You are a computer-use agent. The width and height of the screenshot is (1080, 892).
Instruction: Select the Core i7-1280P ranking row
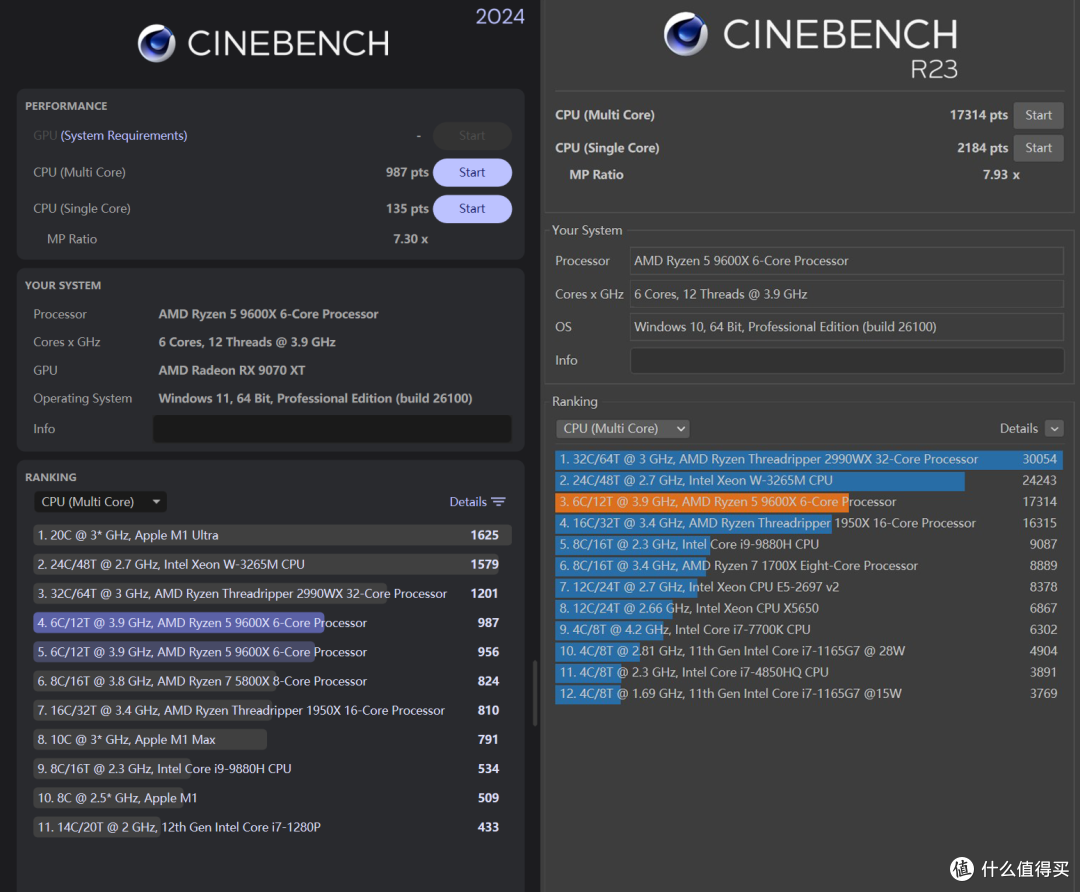tap(272, 827)
